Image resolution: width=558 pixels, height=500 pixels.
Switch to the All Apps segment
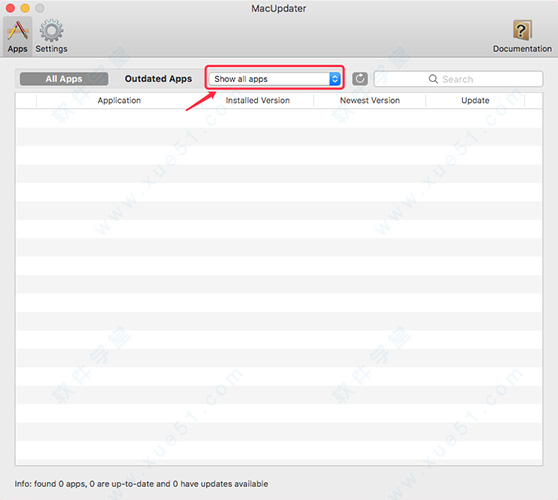(64, 79)
